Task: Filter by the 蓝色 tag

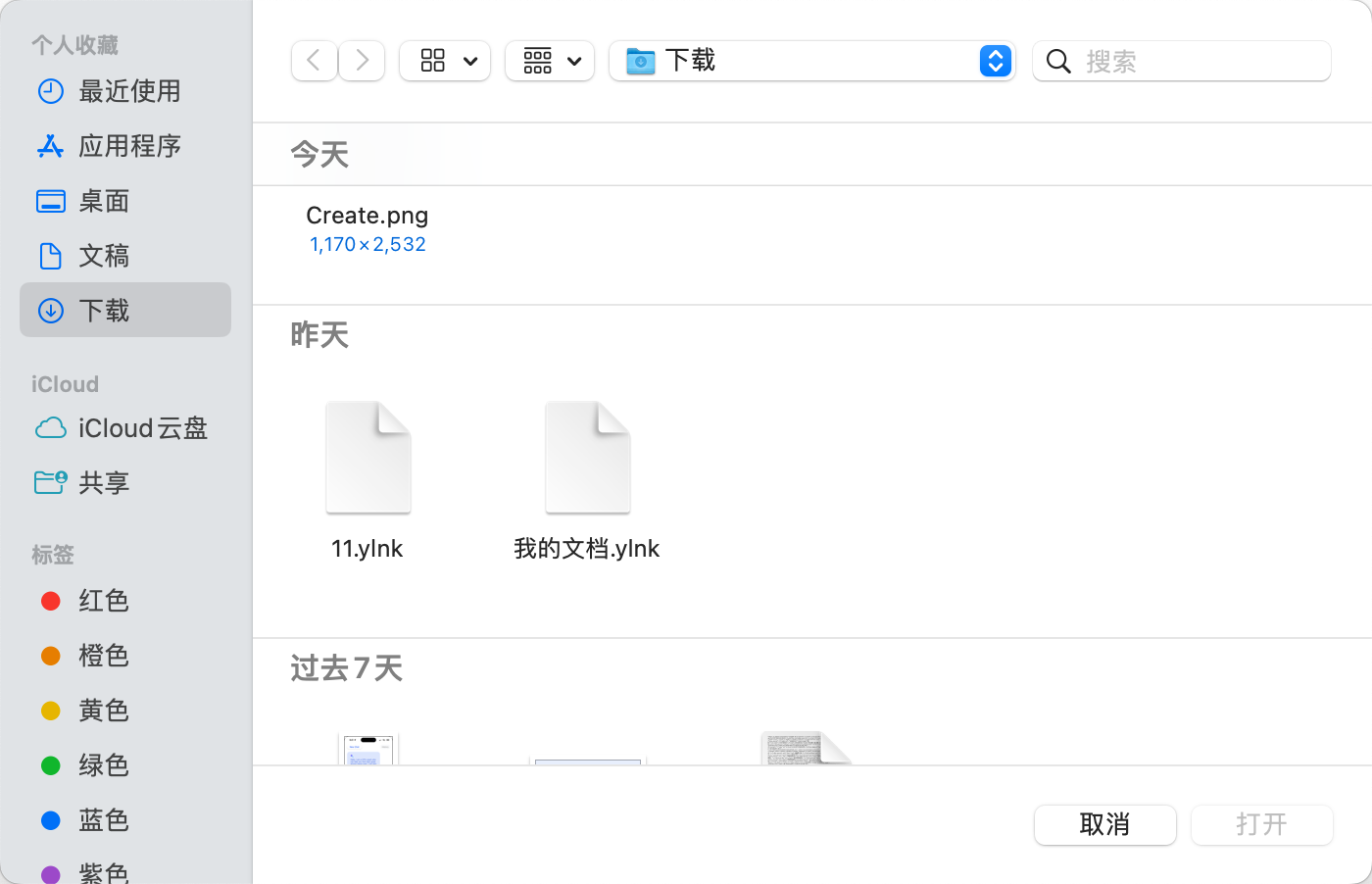Action: (x=125, y=820)
